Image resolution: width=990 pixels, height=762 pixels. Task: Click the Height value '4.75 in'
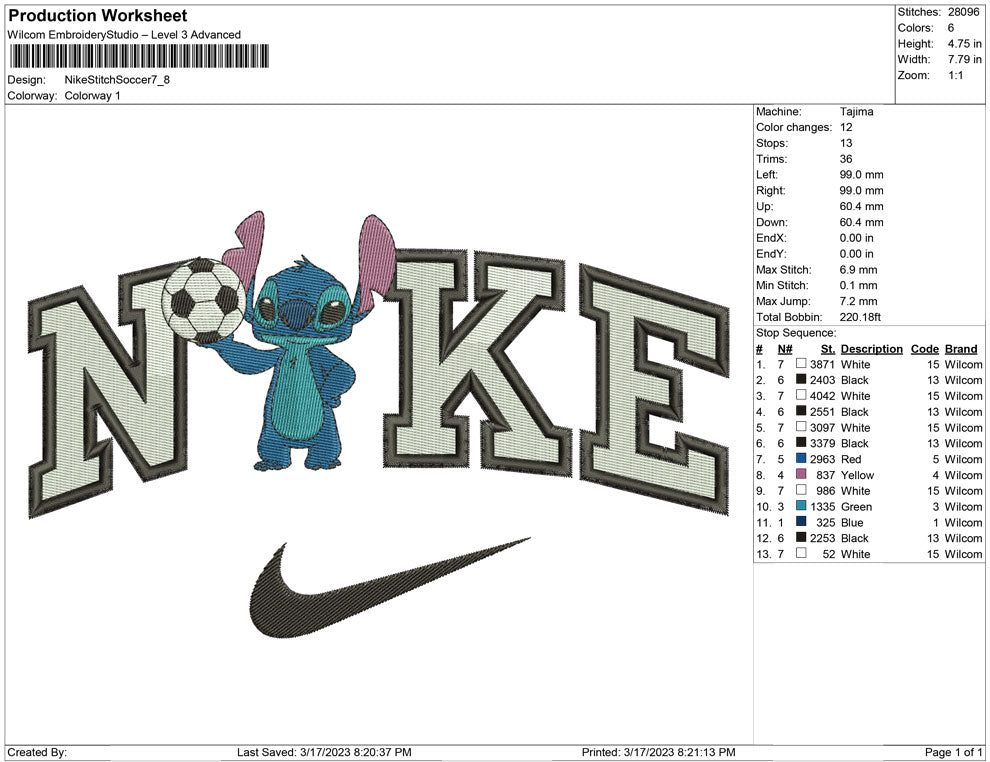(x=965, y=44)
